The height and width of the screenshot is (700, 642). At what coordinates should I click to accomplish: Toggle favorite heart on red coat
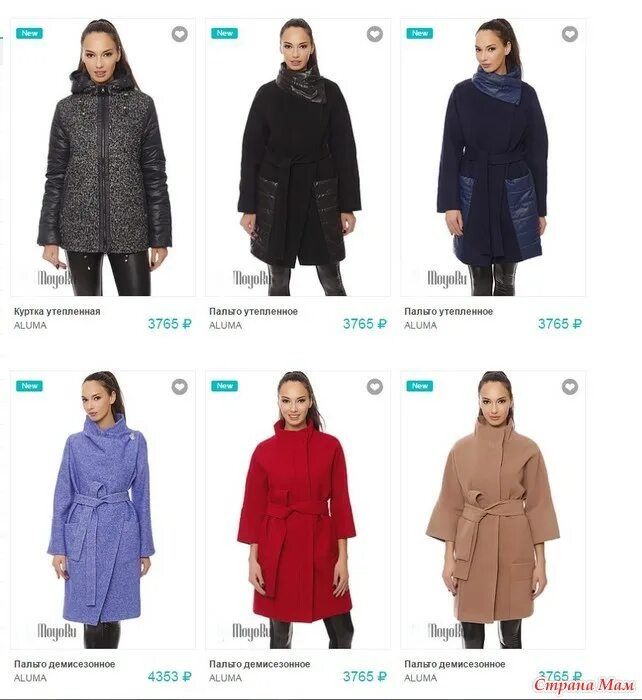[375, 387]
